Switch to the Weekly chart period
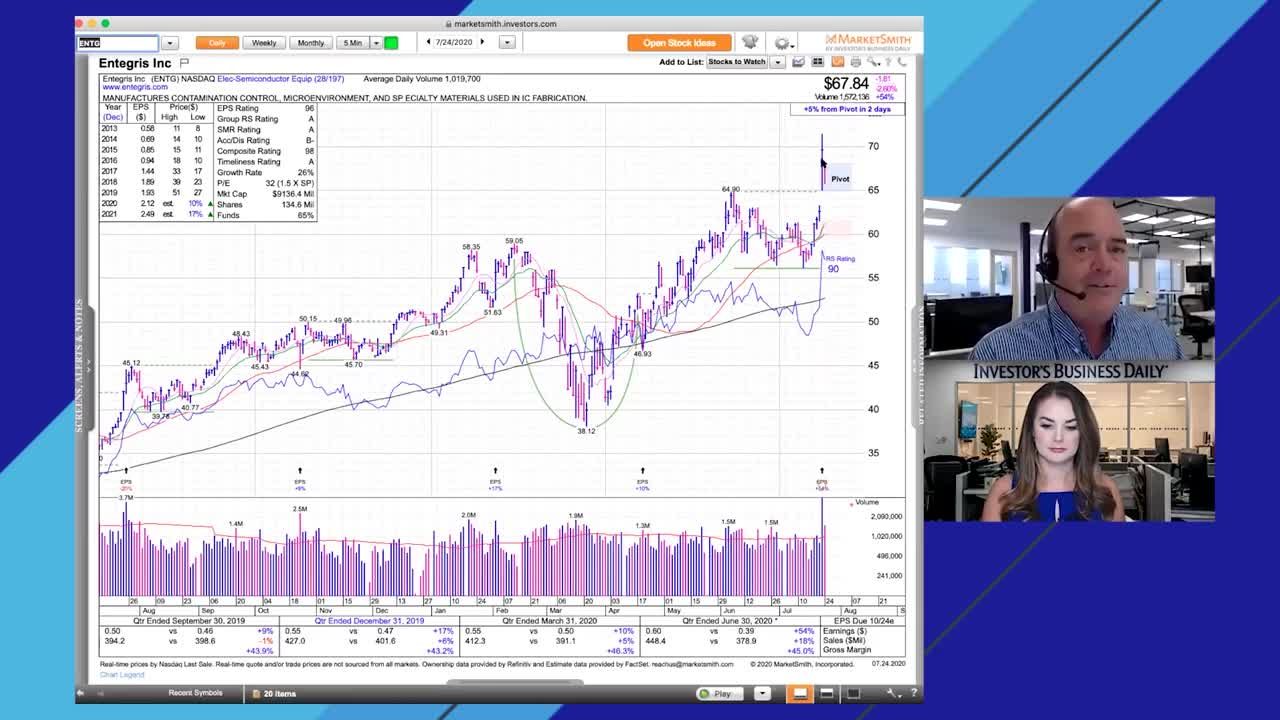 coord(264,43)
